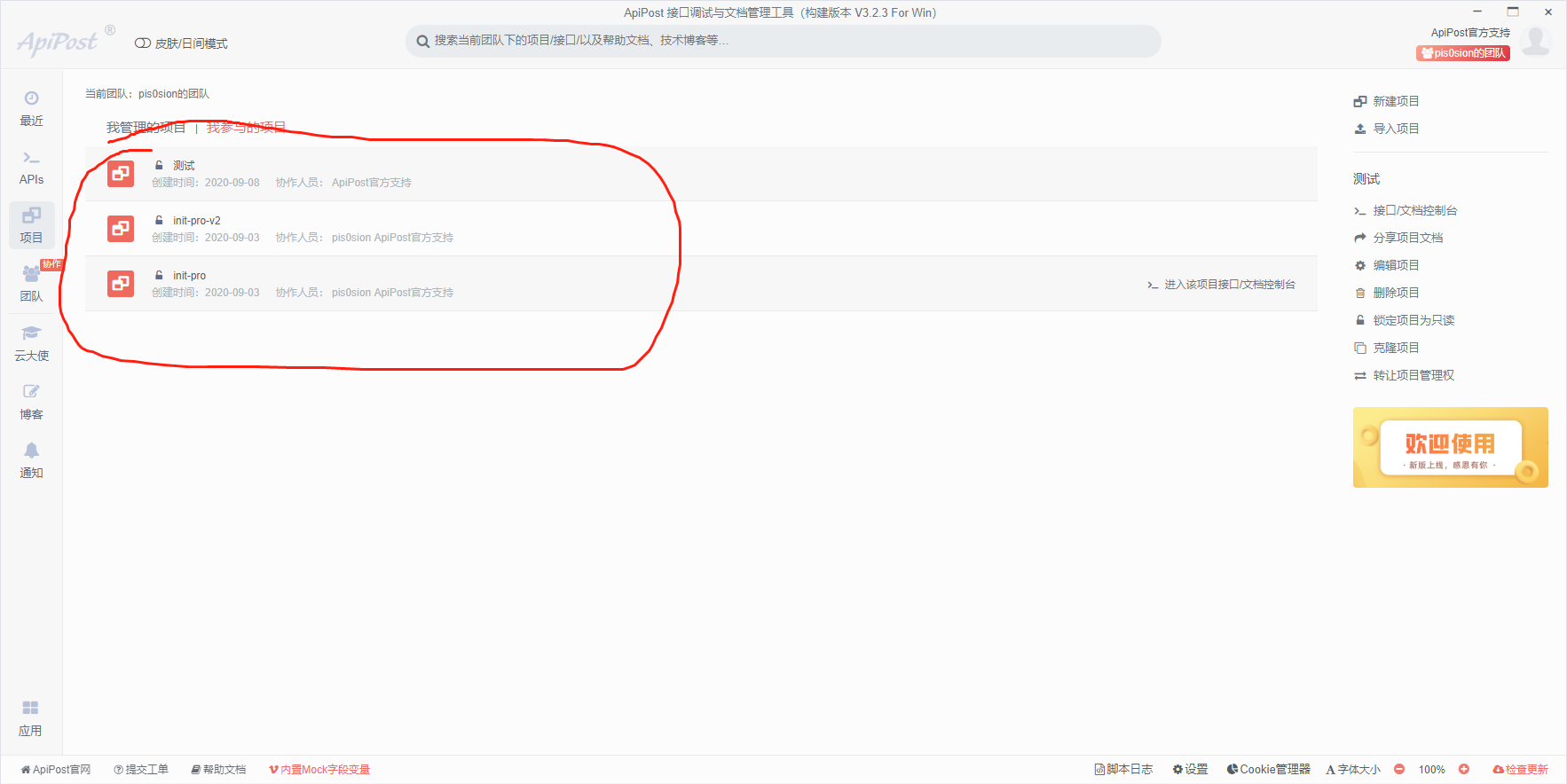Choose 编辑项目 option
Image resolution: width=1567 pixels, height=784 pixels.
tap(1386, 265)
